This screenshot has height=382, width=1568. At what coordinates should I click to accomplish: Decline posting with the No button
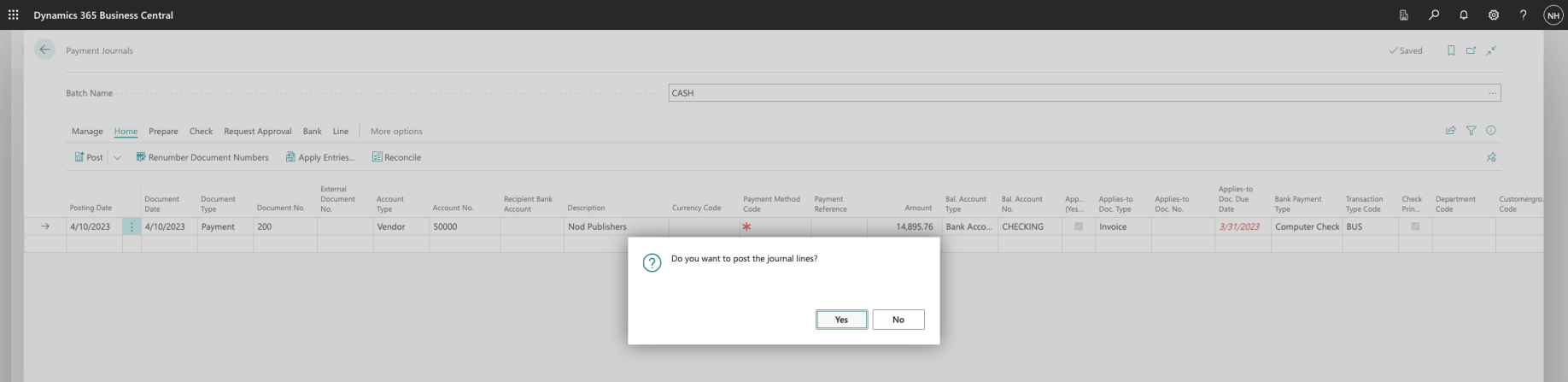pos(898,320)
